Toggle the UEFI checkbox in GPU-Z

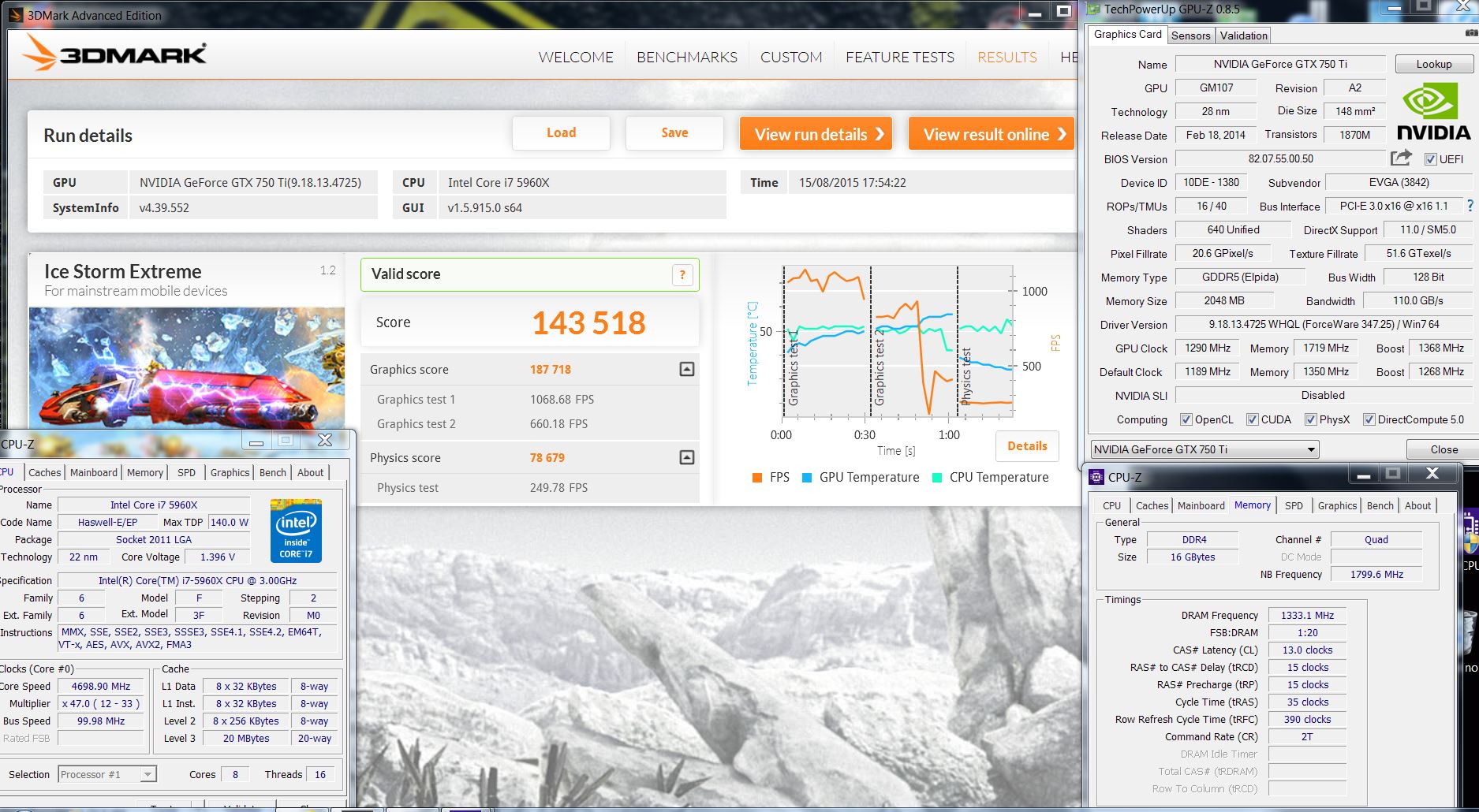1430,159
